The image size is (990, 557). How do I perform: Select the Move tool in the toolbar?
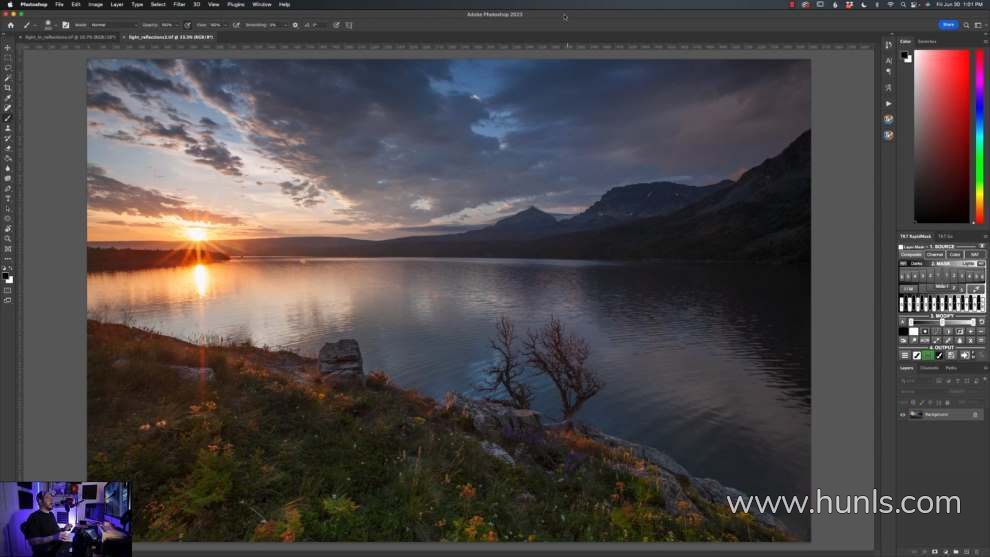point(8,48)
